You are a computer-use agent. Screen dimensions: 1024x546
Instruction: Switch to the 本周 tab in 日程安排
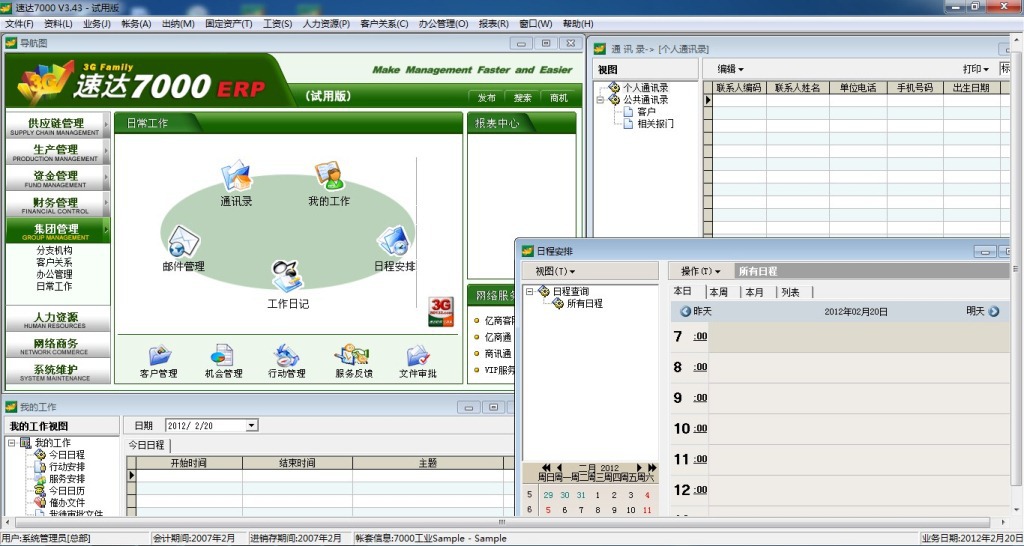pos(718,292)
